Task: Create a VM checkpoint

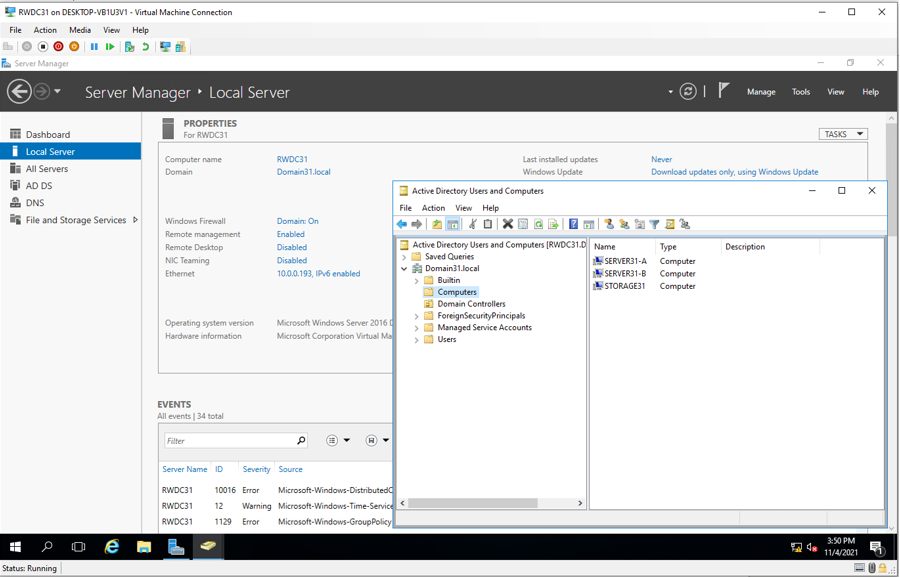Action: coord(130,47)
